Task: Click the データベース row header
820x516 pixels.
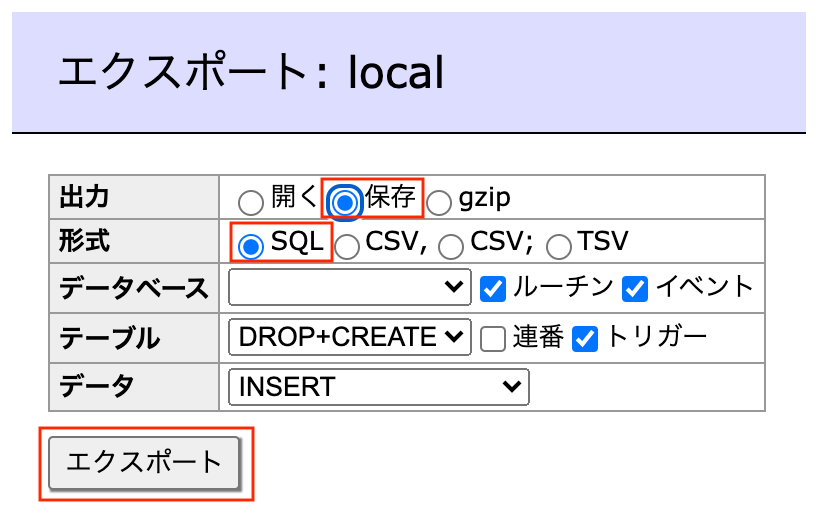Action: (134, 288)
